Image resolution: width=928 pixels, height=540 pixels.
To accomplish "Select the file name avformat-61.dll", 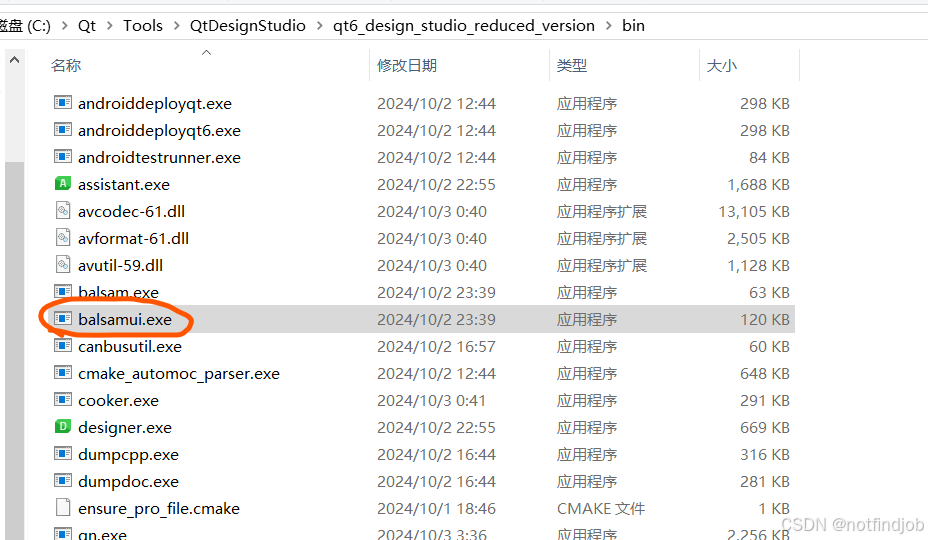I will 133,239.
